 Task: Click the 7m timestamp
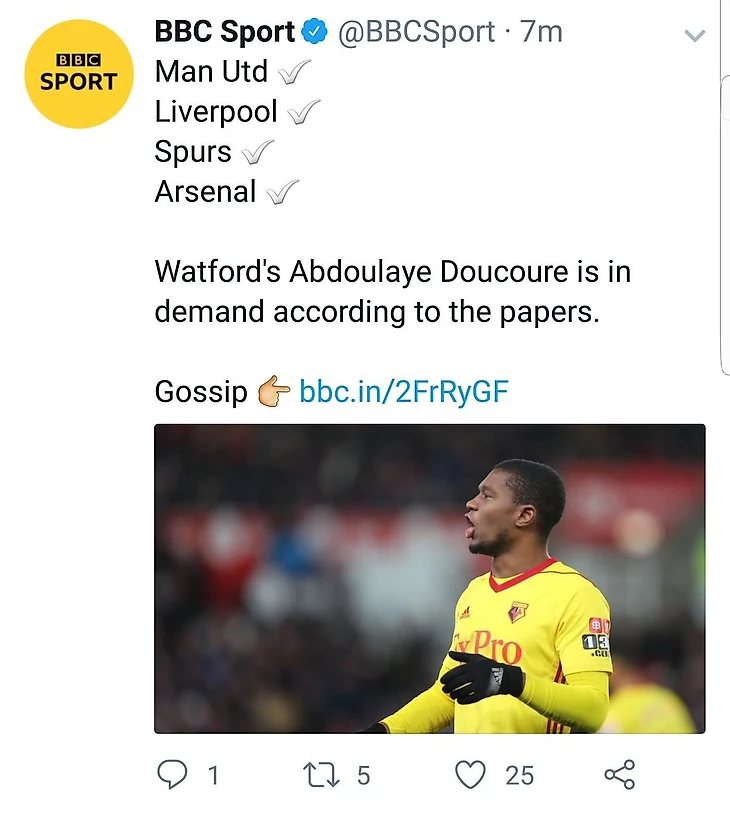click(541, 32)
